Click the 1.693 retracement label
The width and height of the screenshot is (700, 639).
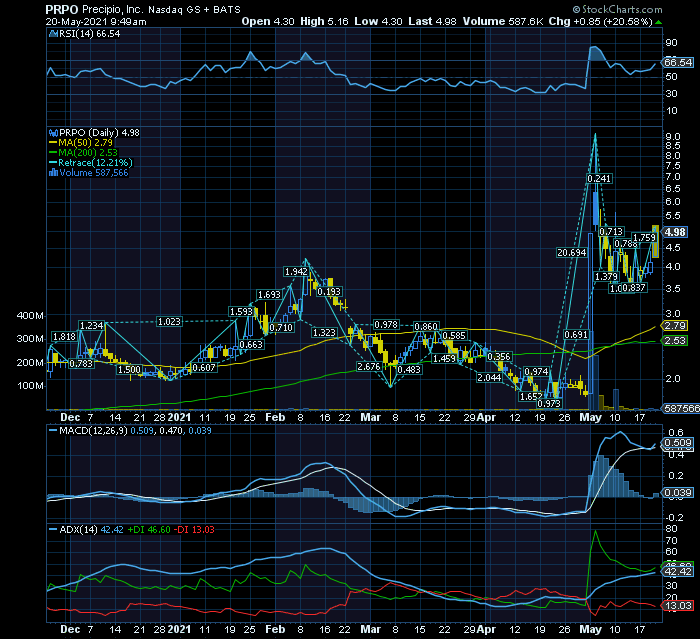point(269,295)
